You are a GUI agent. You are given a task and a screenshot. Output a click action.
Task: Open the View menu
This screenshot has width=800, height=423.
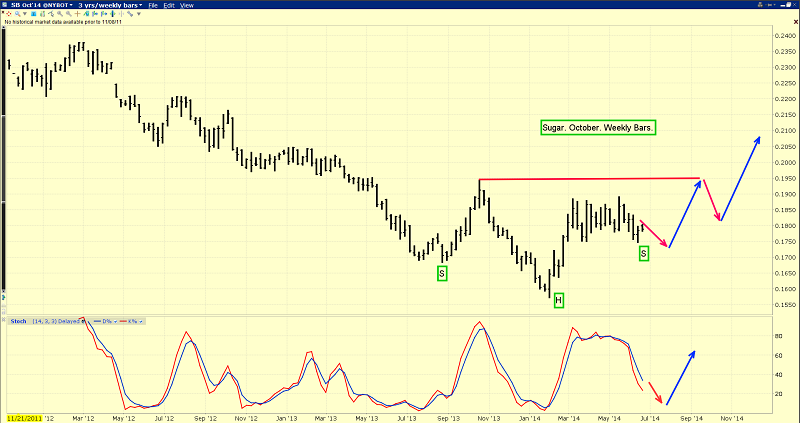187,5
